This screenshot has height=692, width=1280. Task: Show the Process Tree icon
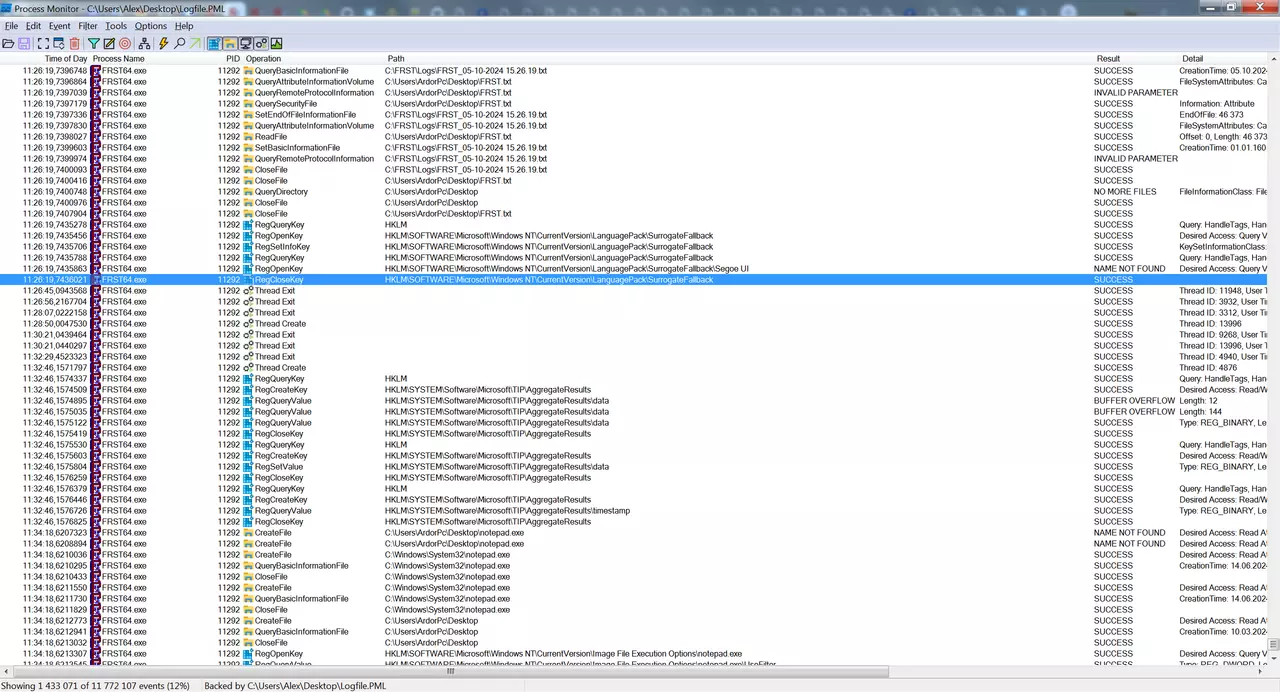(145, 44)
